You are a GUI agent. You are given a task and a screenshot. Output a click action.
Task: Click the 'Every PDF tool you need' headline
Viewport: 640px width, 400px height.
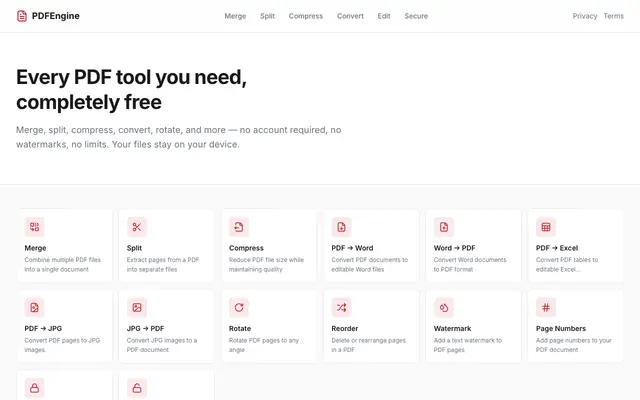tap(131, 89)
